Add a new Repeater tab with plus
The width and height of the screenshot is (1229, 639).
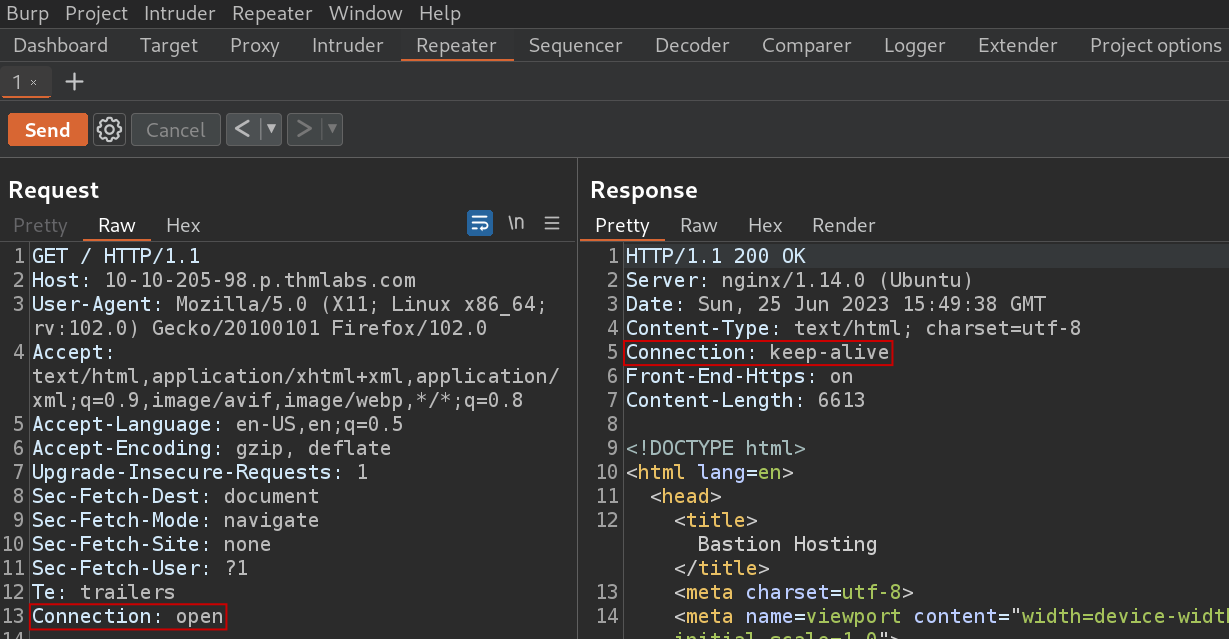pyautogui.click(x=74, y=82)
